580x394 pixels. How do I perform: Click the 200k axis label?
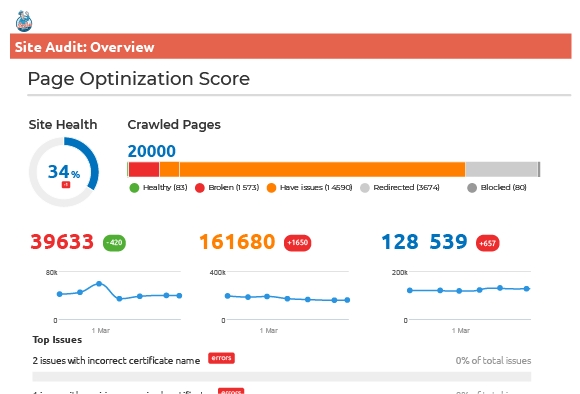[400, 273]
